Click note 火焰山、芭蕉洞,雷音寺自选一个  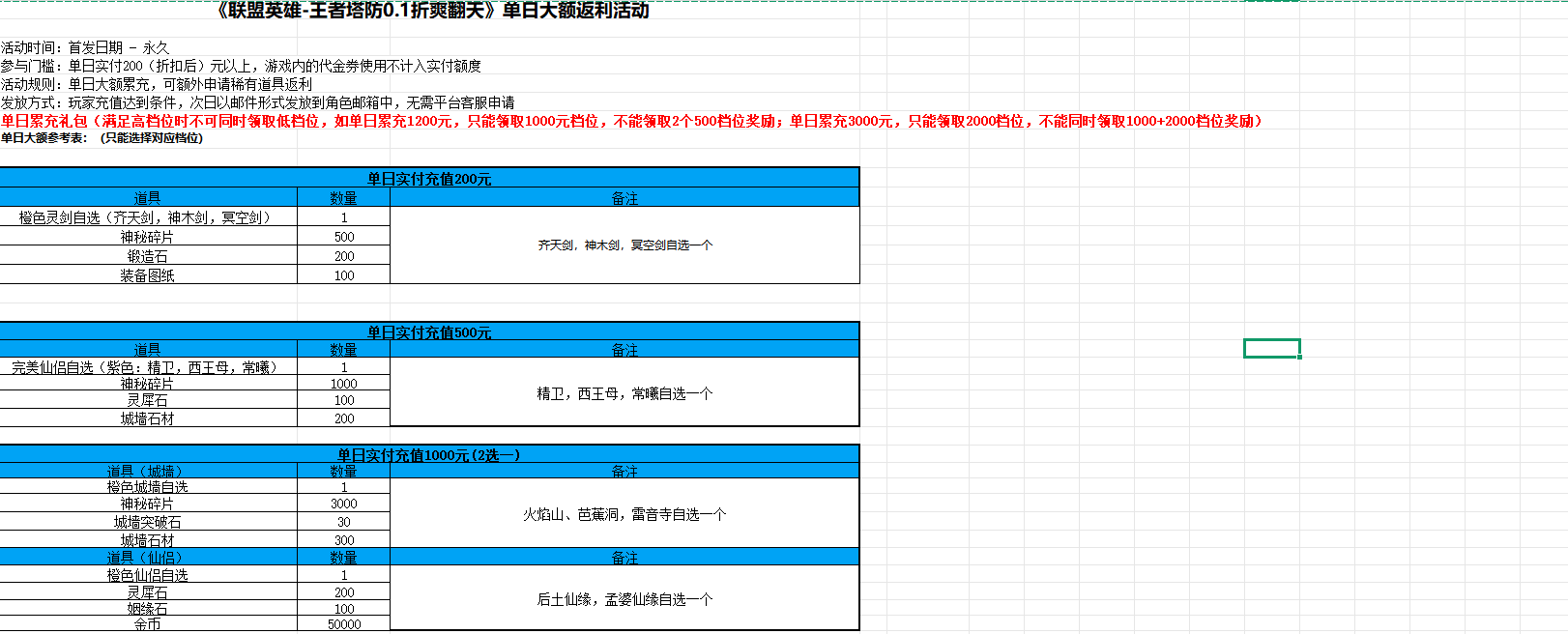624,514
